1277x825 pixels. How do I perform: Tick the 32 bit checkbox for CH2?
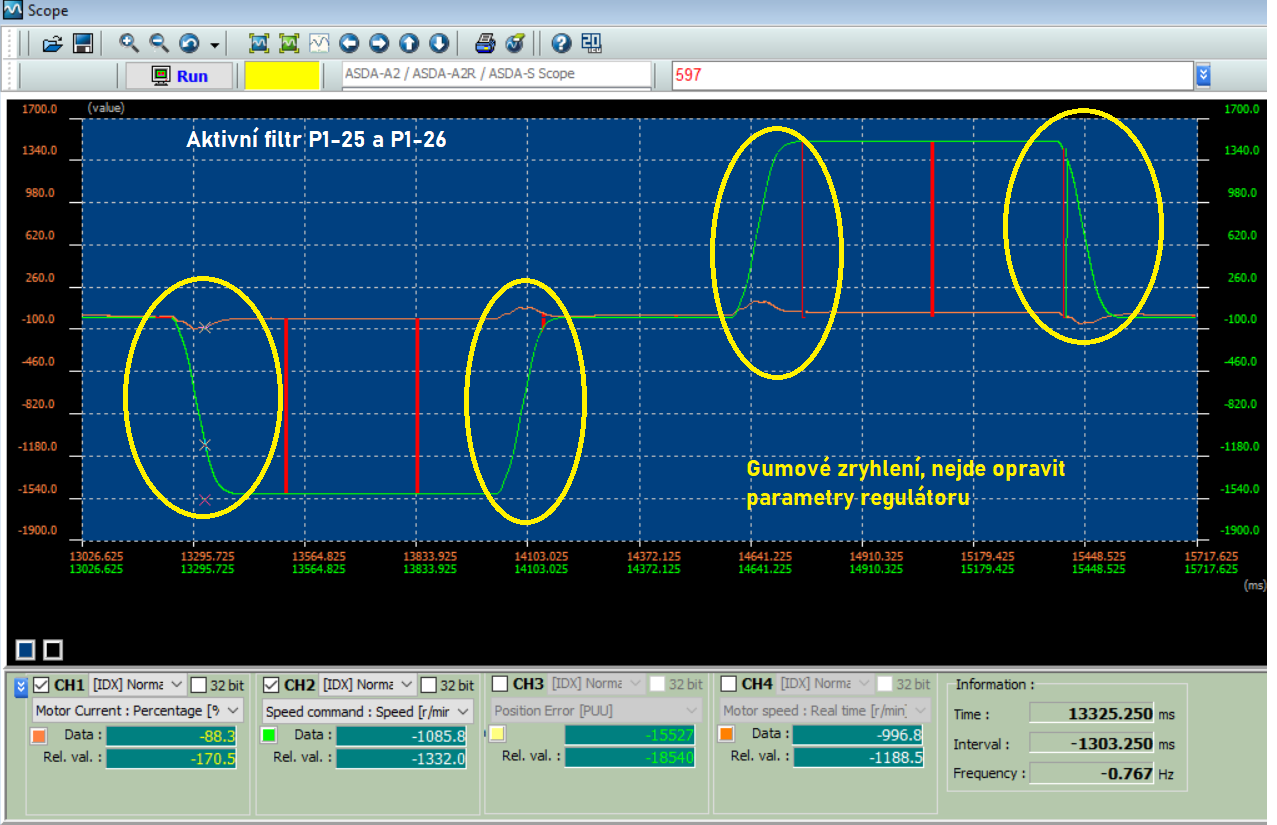429,685
